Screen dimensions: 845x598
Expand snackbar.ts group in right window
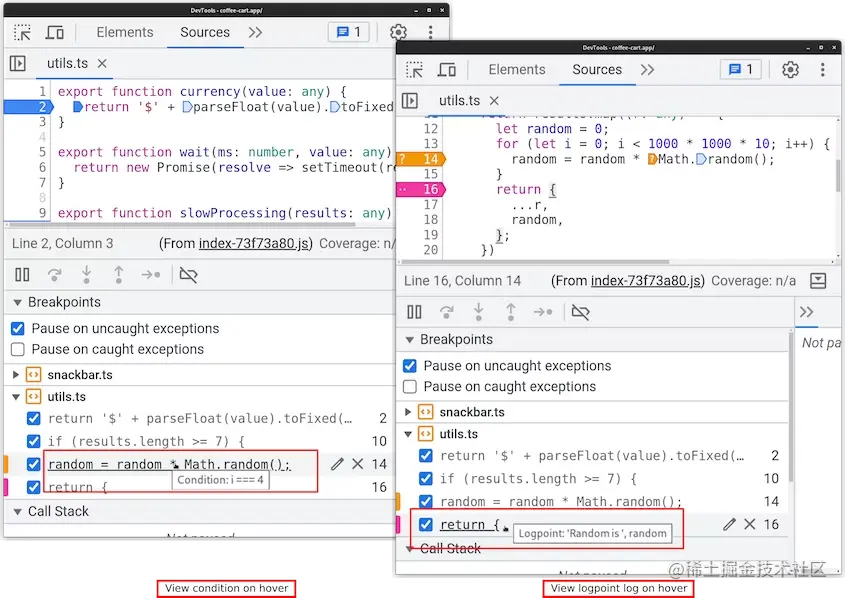[408, 412]
